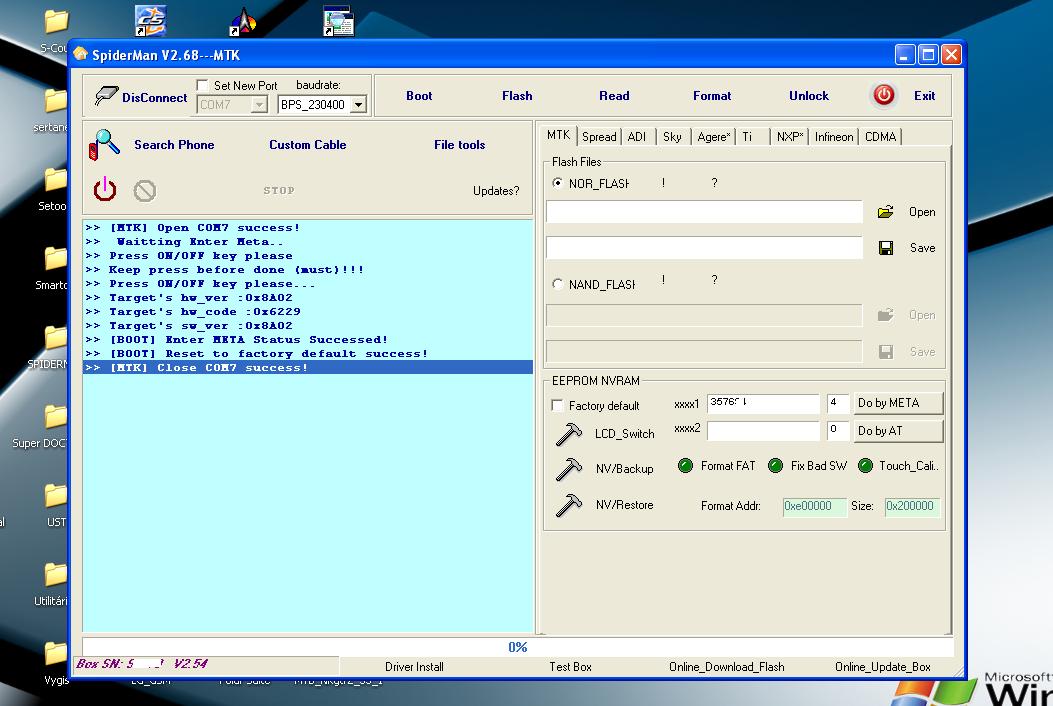Screen dimensions: 1053x706
Task: Click the xxxx1 input field
Action: coord(763,404)
